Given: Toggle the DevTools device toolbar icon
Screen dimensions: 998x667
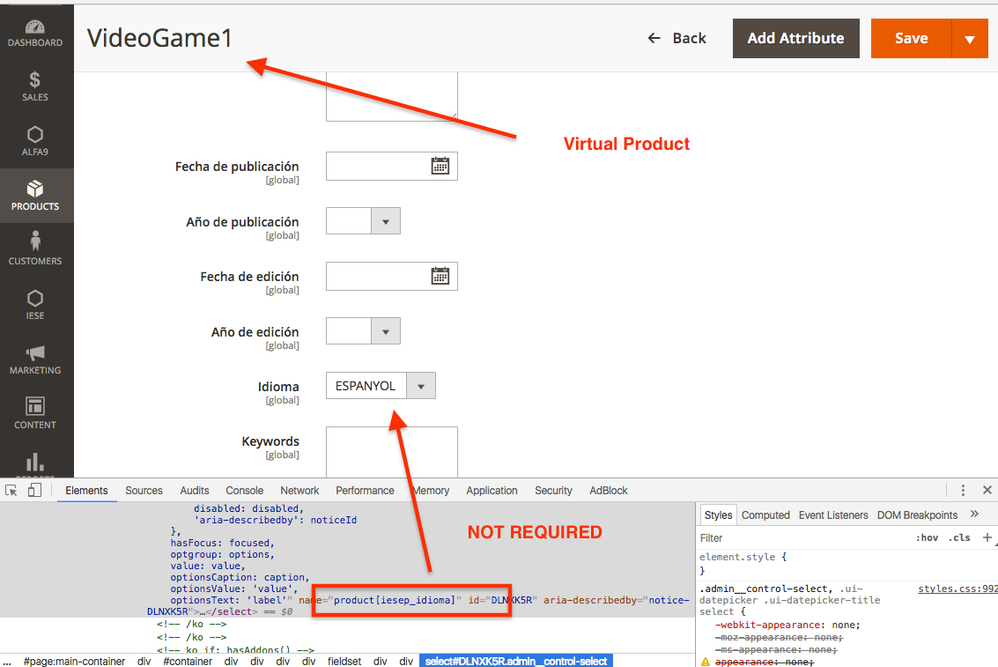Looking at the screenshot, I should [x=34, y=490].
